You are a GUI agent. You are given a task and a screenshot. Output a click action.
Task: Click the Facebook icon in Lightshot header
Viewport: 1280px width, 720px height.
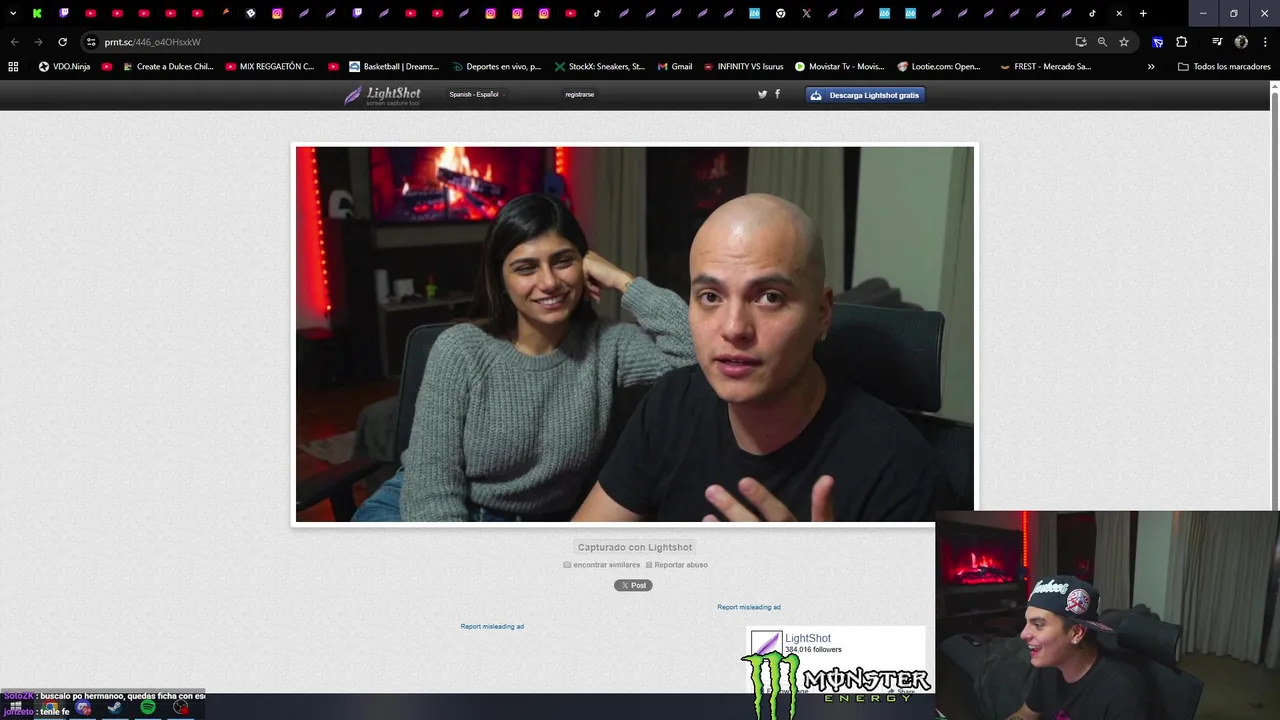[777, 94]
